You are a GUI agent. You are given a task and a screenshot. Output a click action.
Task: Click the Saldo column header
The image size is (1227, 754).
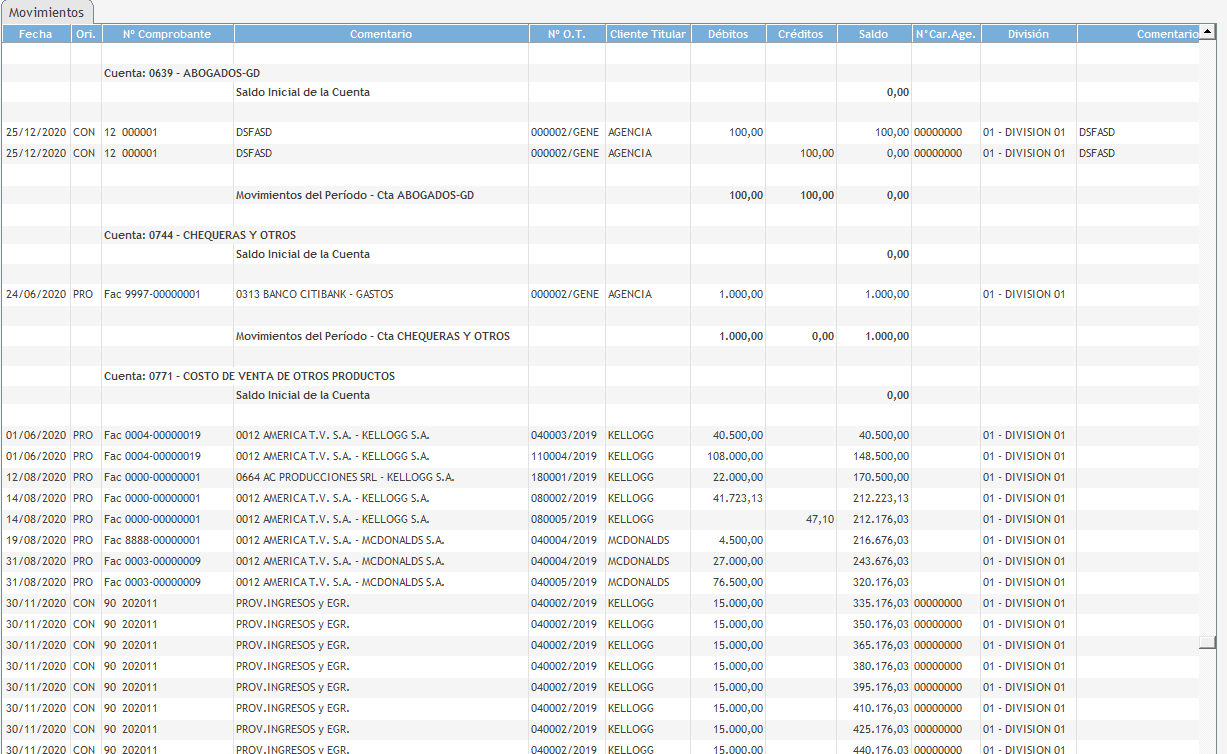tap(873, 34)
